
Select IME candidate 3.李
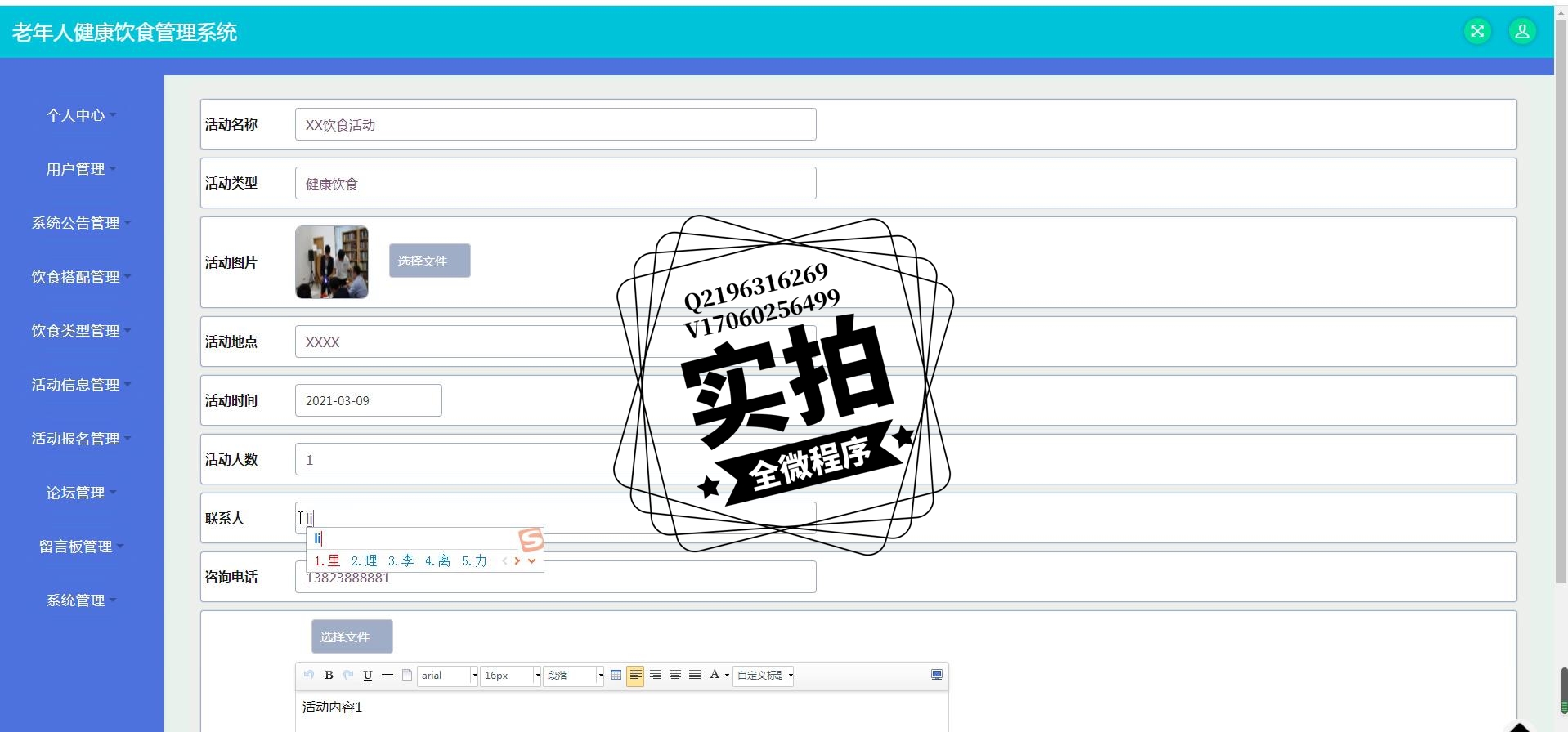pos(401,560)
